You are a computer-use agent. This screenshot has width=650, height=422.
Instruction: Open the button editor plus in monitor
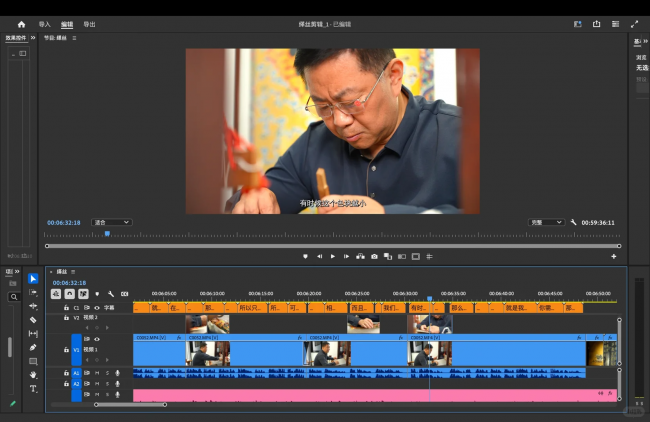614,256
